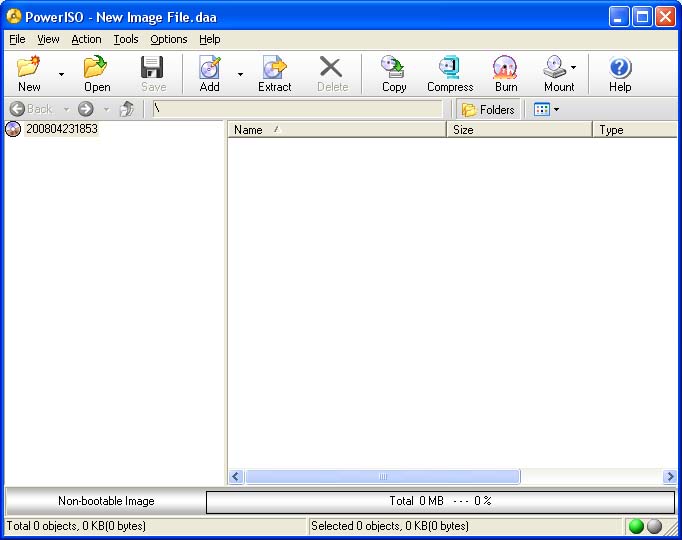Expand the dropdown arrow beside Add
Screen dimensions: 682x540
(x=240, y=74)
